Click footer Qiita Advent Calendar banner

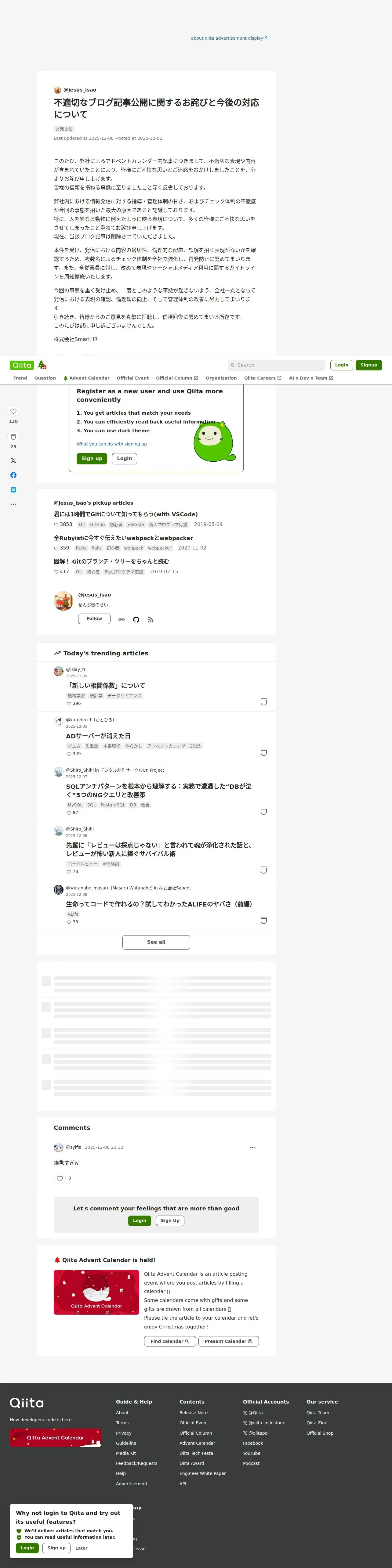[x=55, y=1438]
